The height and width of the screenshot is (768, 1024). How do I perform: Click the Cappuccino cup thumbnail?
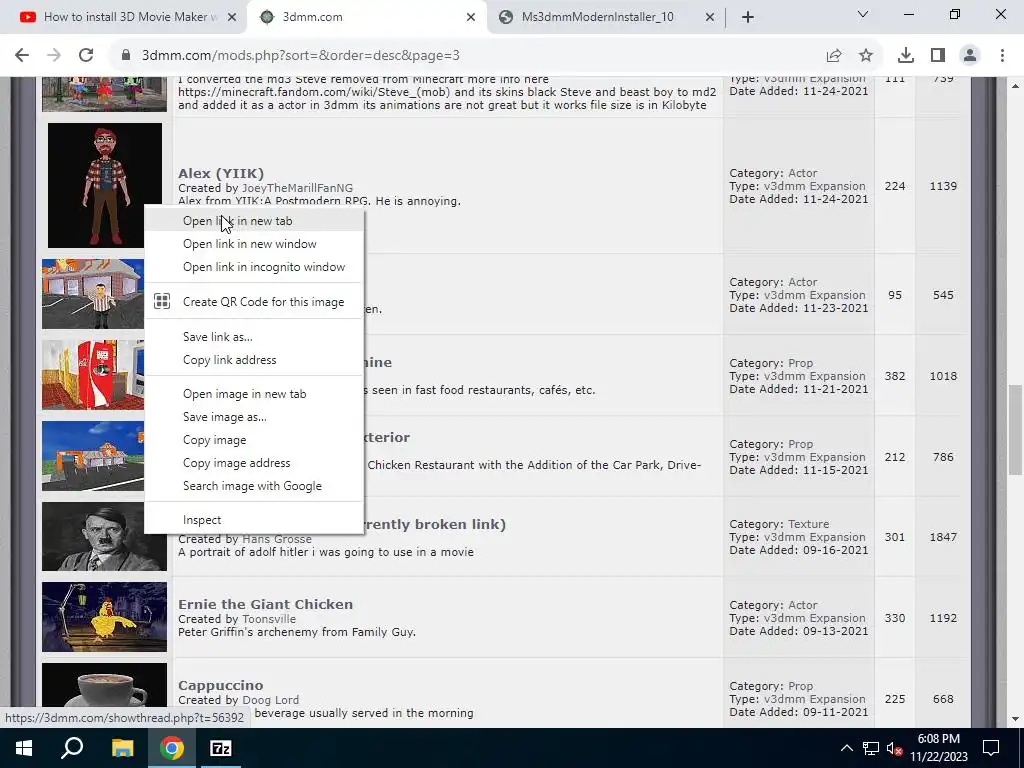point(104,684)
